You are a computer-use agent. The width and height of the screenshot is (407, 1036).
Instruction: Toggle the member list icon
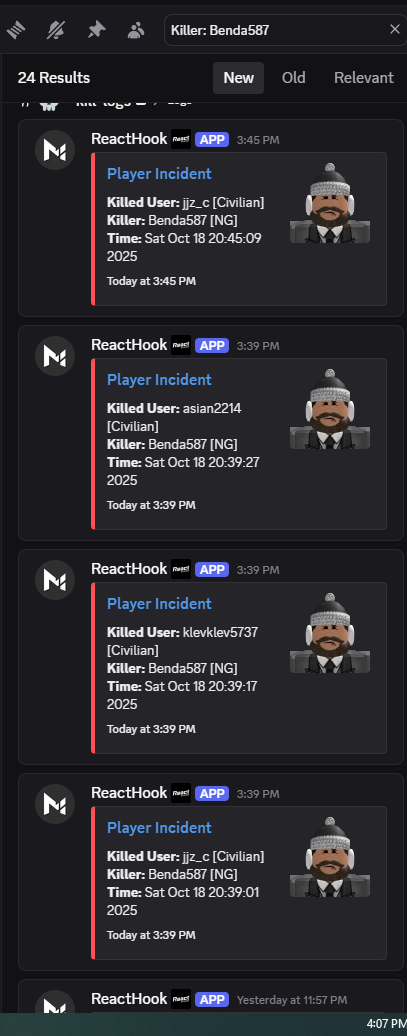pos(136,30)
